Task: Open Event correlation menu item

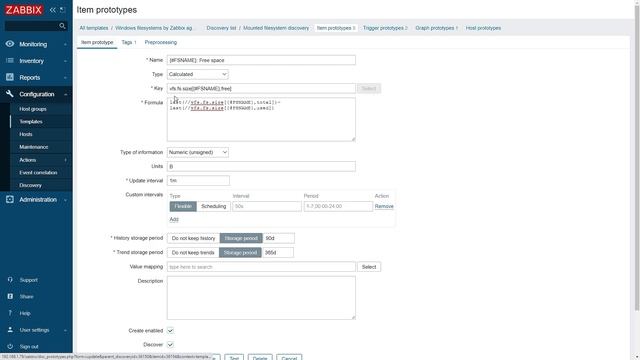Action: tap(38, 173)
